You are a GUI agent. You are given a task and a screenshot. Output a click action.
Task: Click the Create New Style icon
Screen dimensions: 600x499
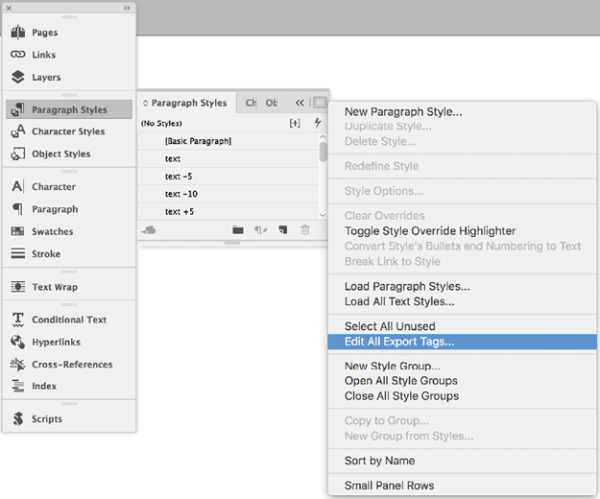[x=283, y=230]
